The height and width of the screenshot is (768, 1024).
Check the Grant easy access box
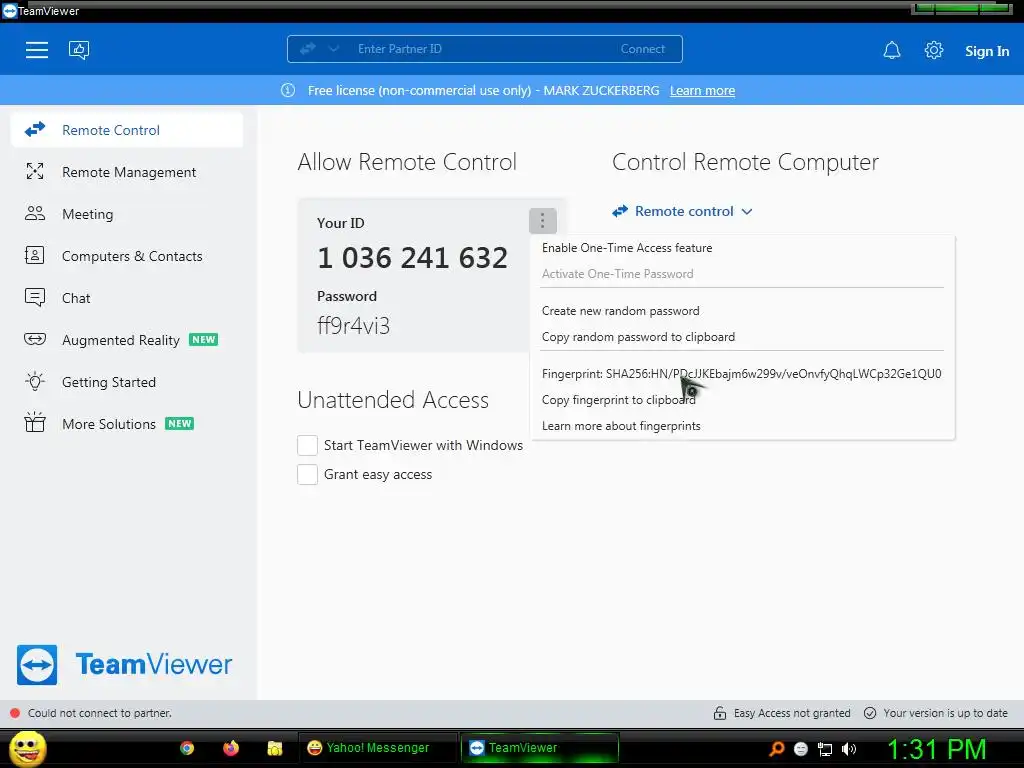click(308, 474)
